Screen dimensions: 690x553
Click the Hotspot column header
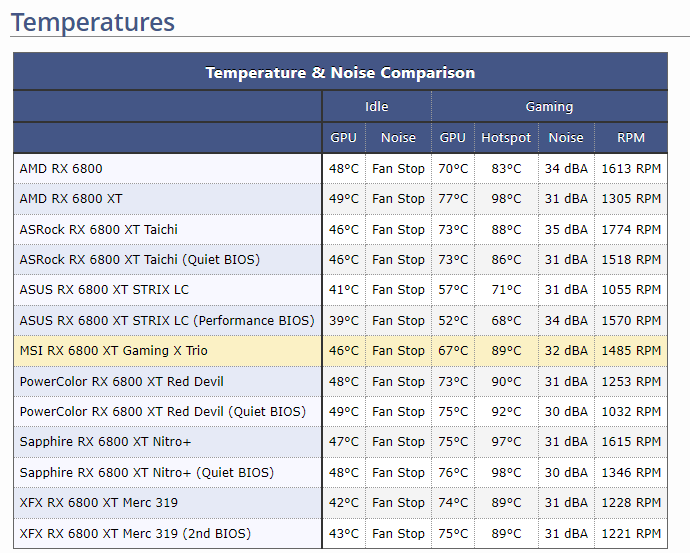point(506,137)
